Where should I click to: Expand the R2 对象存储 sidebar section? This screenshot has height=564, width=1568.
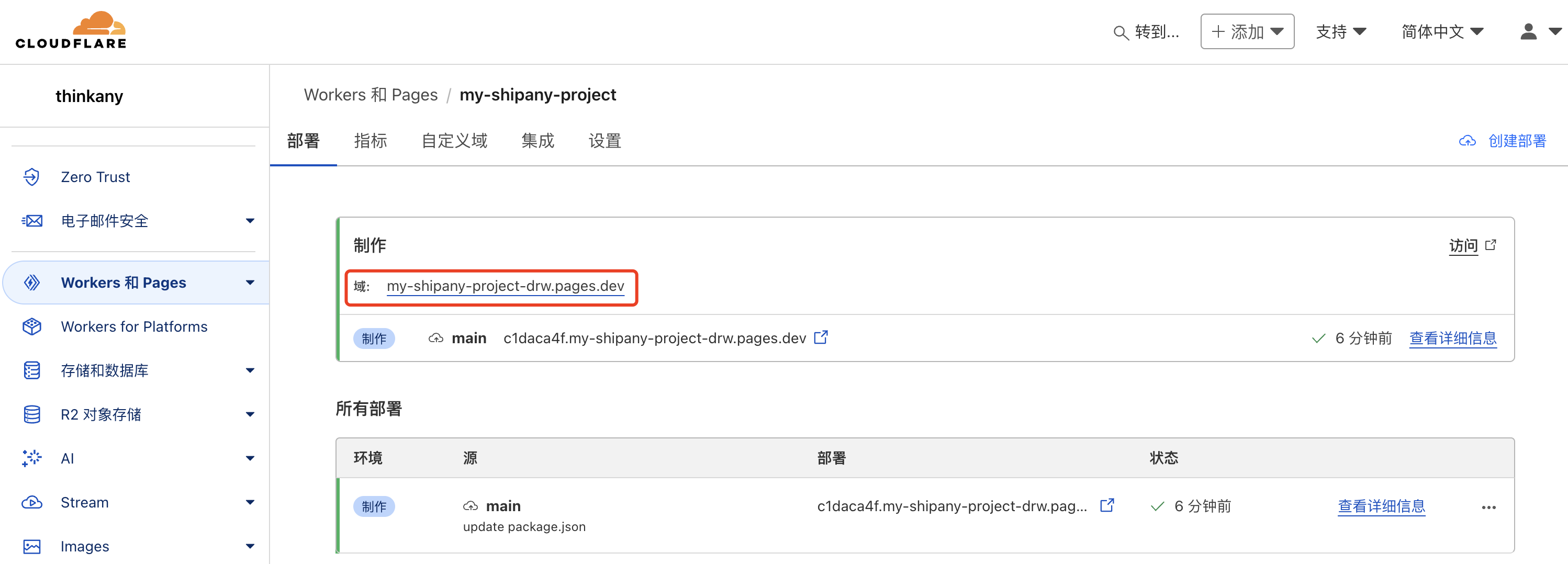250,414
